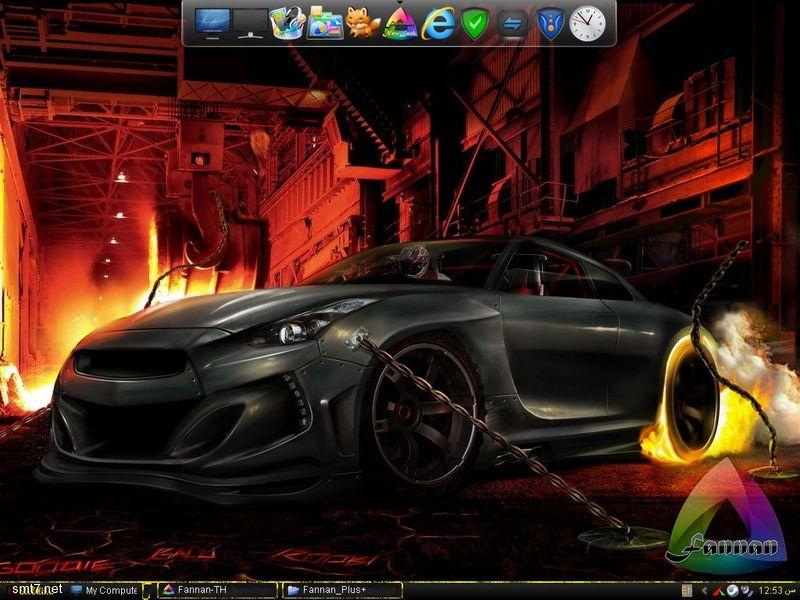
Task: Launch Internet Explorer from the dock
Action: point(438,23)
